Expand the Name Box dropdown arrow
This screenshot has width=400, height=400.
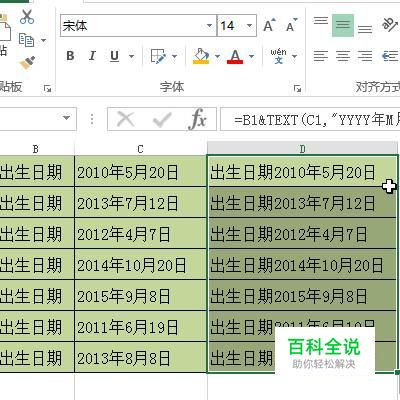point(66,118)
